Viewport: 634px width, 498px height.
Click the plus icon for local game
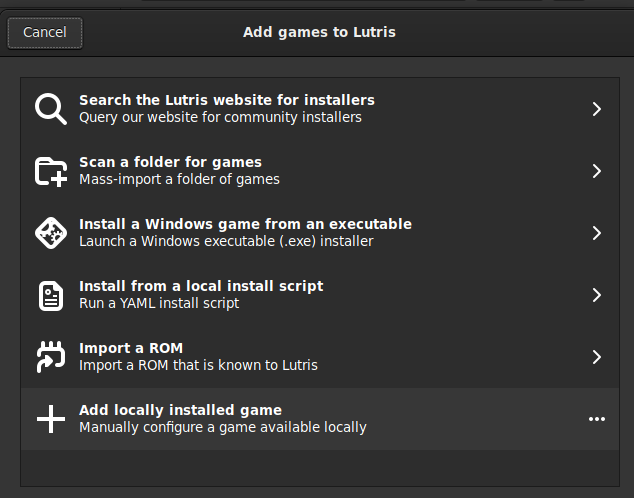50,419
